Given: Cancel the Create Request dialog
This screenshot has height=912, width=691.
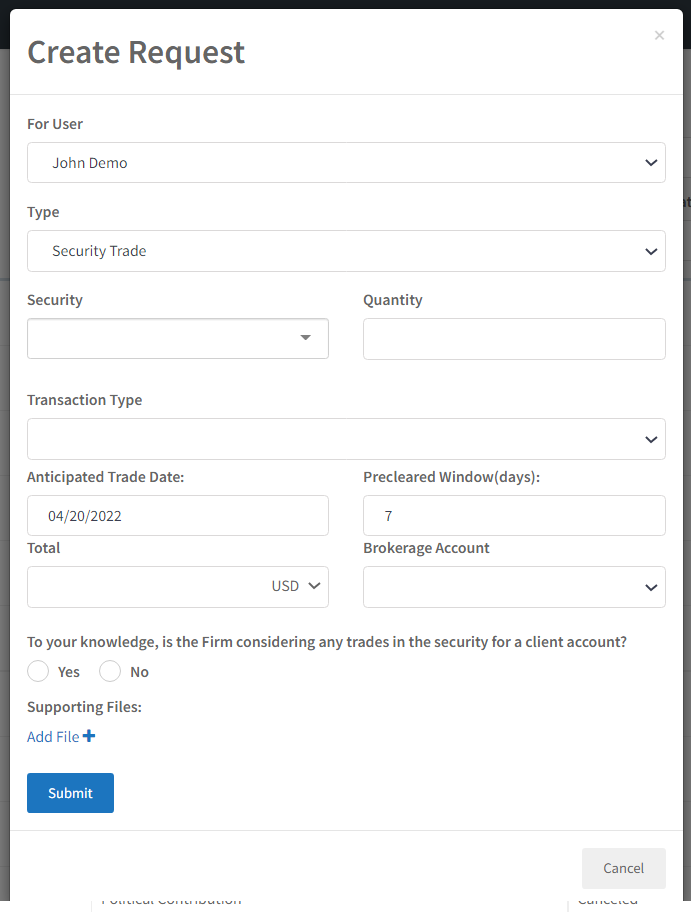Looking at the screenshot, I should tap(624, 868).
